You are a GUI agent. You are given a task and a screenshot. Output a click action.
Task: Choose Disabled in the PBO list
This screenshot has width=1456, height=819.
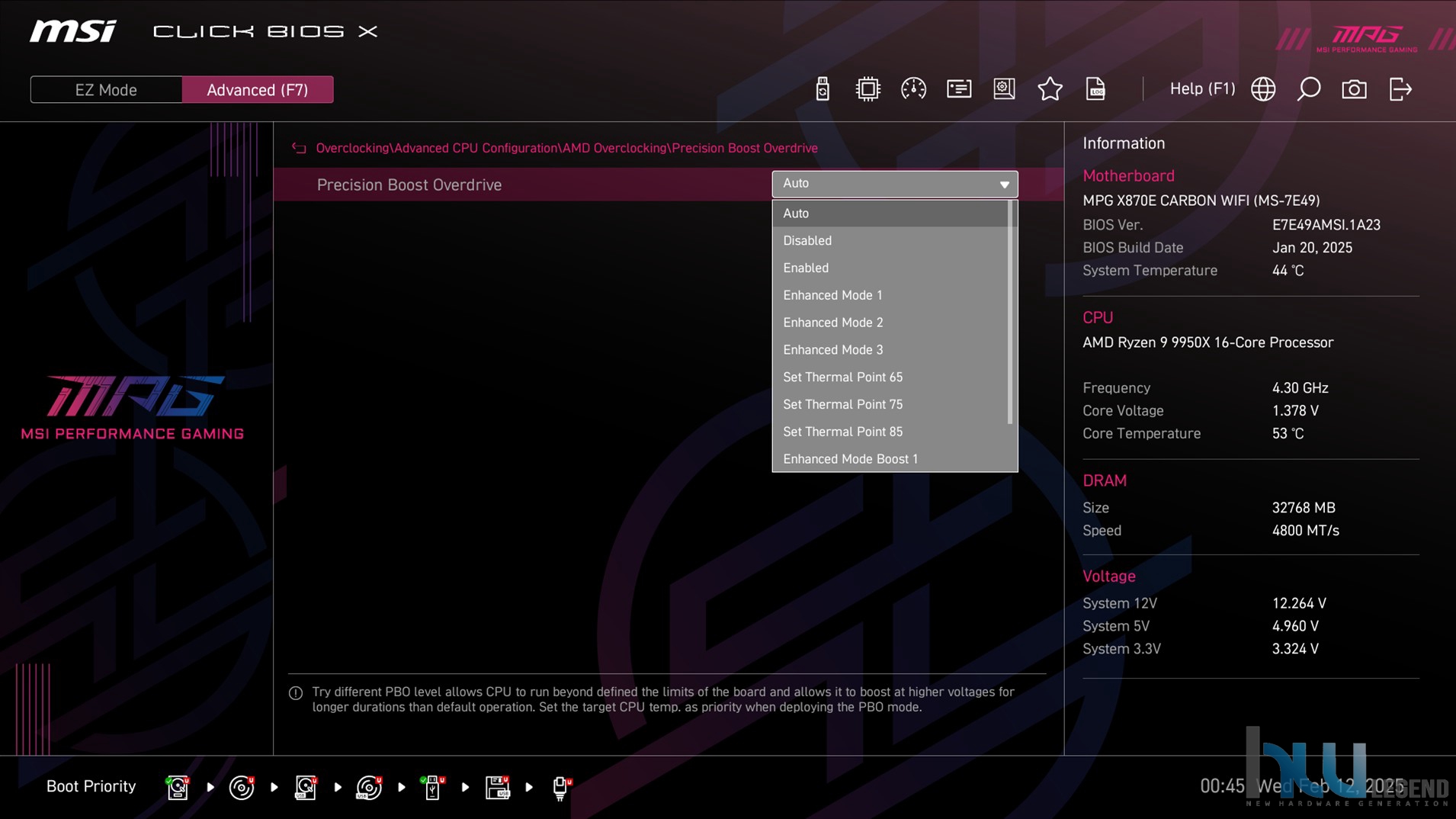(x=890, y=241)
